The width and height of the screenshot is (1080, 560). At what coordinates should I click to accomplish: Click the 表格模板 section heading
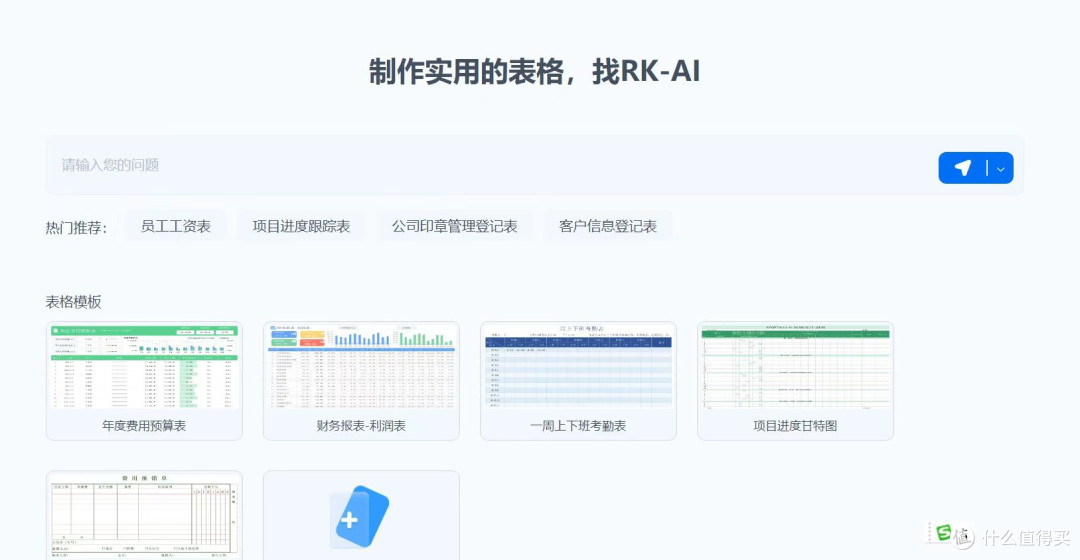tap(74, 302)
